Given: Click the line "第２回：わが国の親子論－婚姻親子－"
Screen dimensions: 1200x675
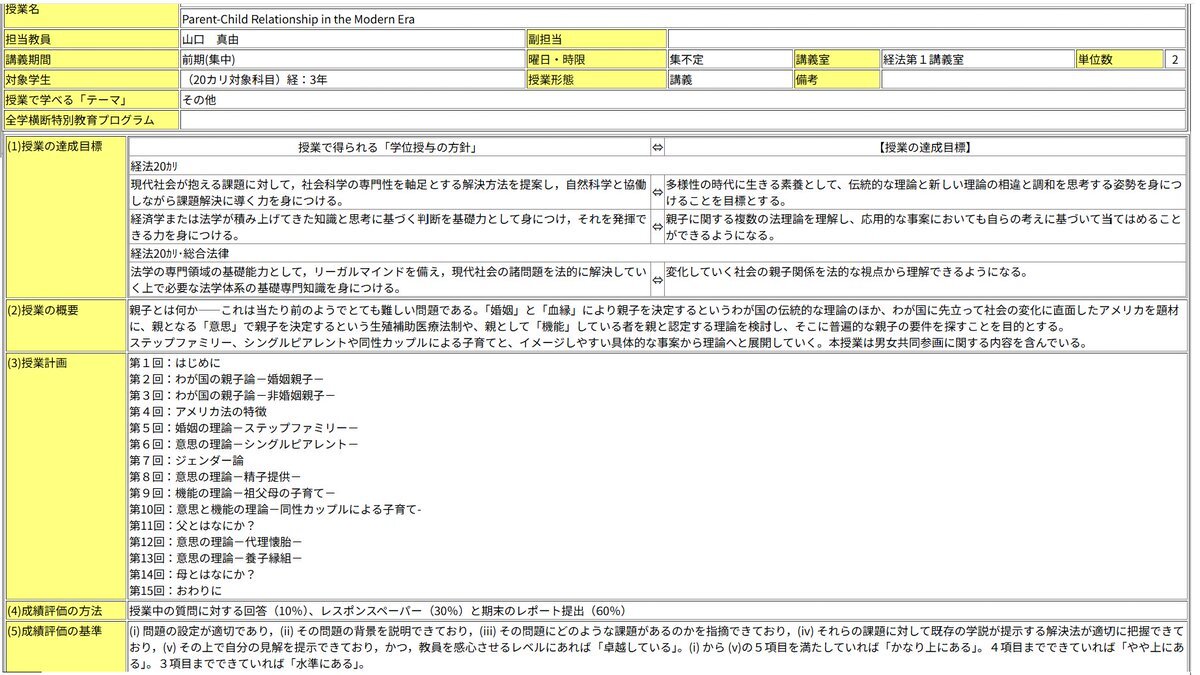Looking at the screenshot, I should tap(227, 380).
